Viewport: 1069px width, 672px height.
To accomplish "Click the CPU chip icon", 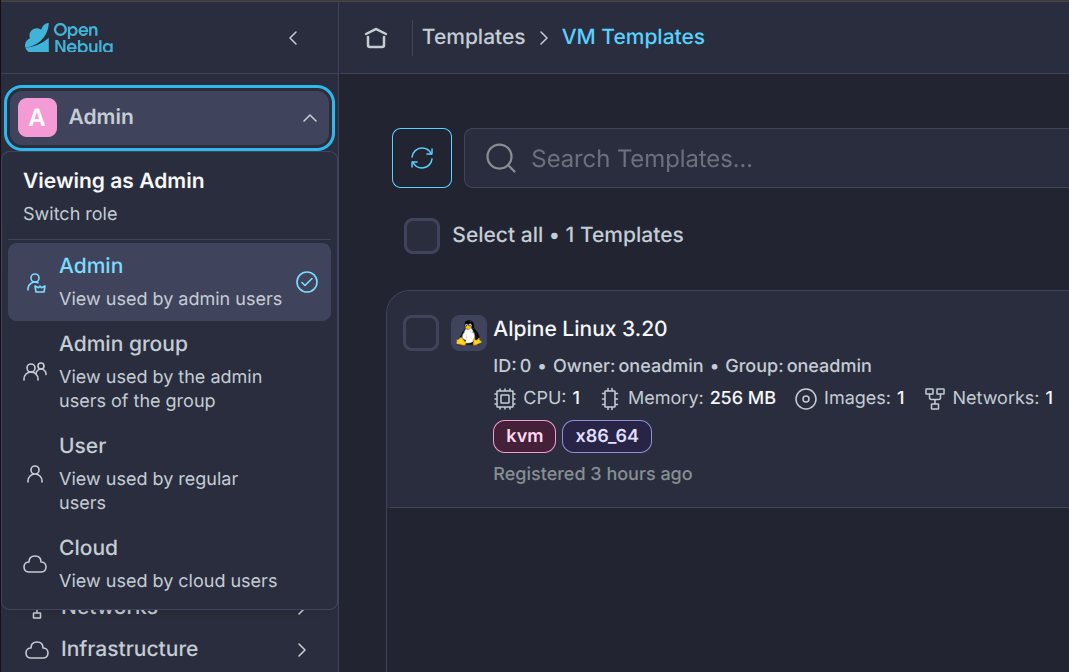I will [505, 398].
